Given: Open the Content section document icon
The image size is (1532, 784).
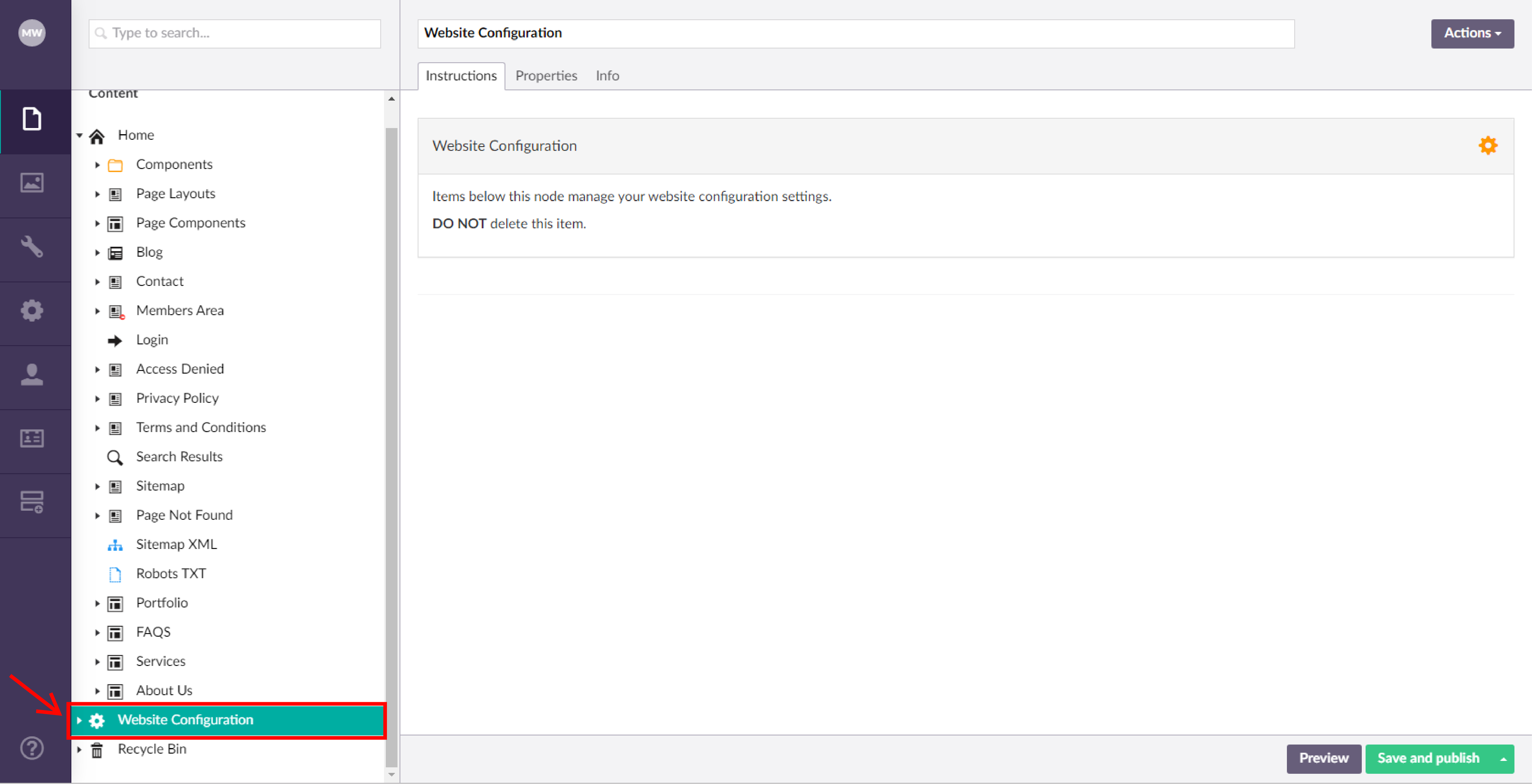Looking at the screenshot, I should pos(32,119).
